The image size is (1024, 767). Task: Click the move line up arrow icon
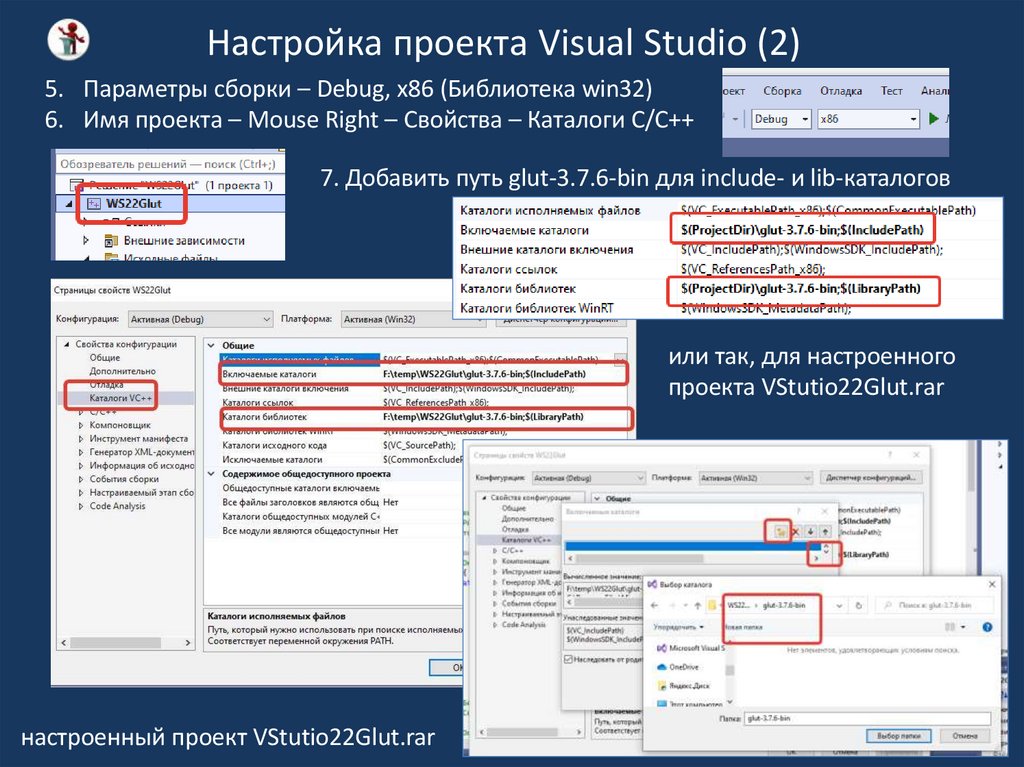(825, 532)
